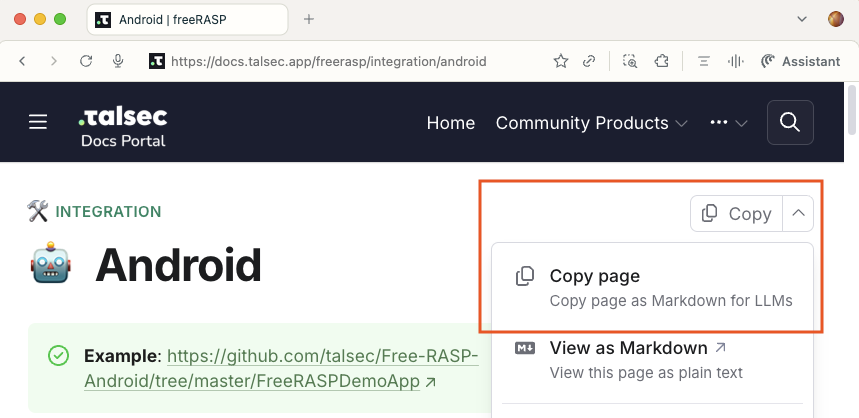Image resolution: width=859 pixels, height=418 pixels.
Task: Reload the page with the refresh icon
Action: pos(86,61)
